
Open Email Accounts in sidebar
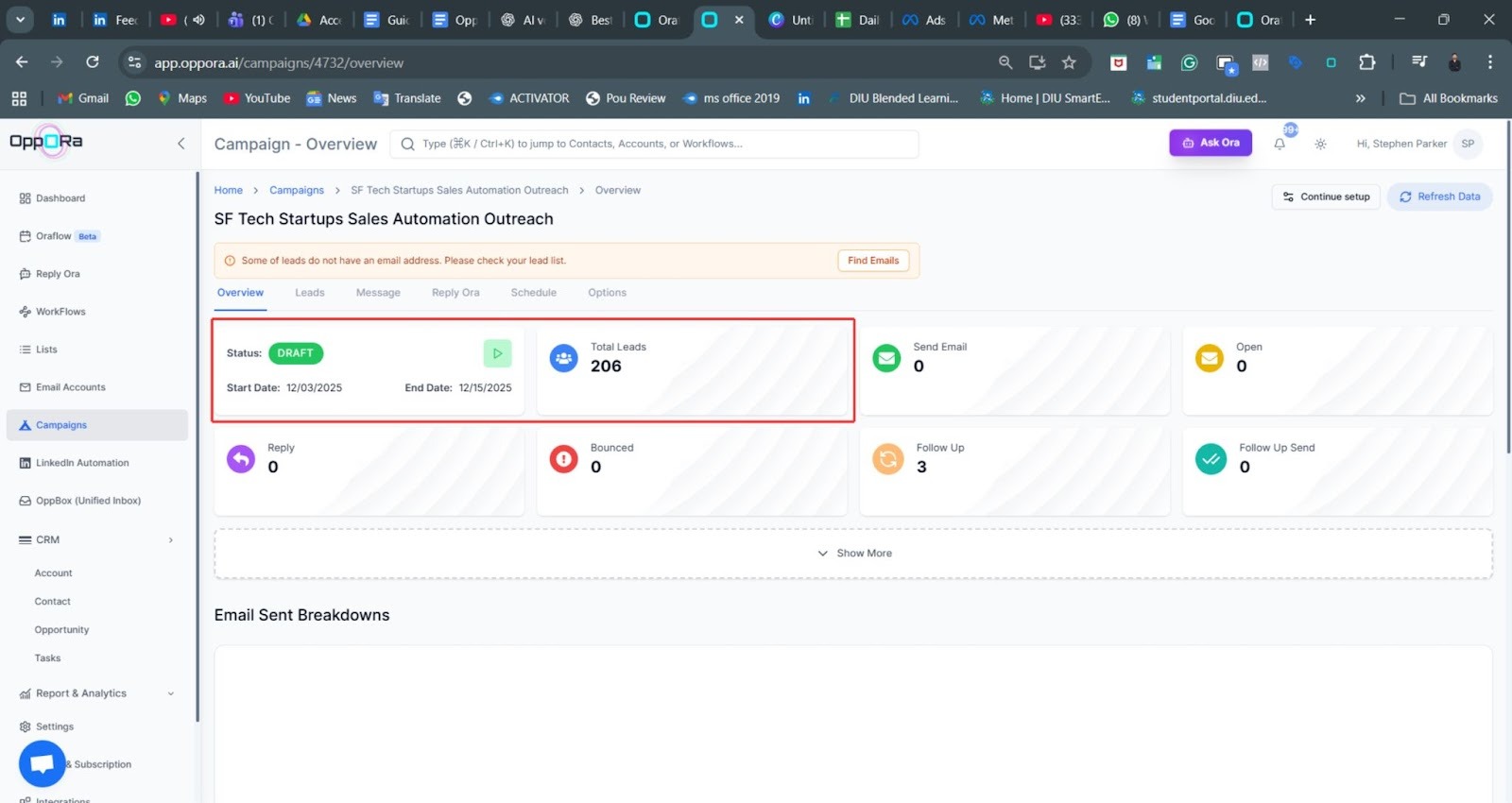point(70,387)
